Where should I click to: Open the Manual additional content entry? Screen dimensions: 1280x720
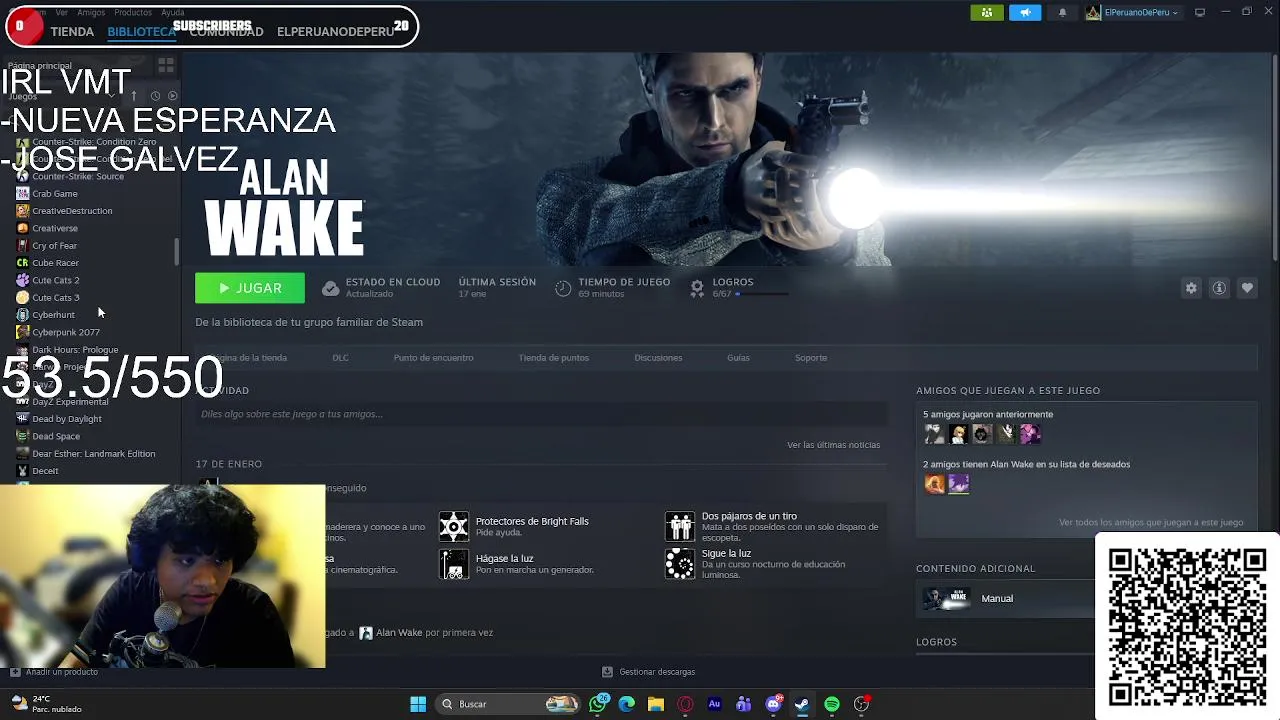(1005, 598)
